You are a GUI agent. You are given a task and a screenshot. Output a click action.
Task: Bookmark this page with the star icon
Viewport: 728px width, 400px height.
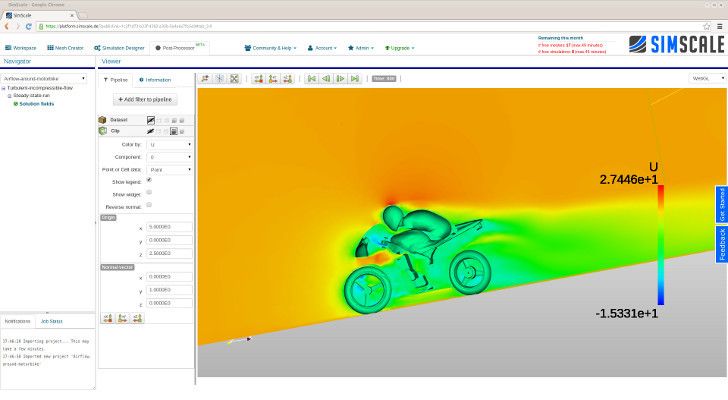707,26
